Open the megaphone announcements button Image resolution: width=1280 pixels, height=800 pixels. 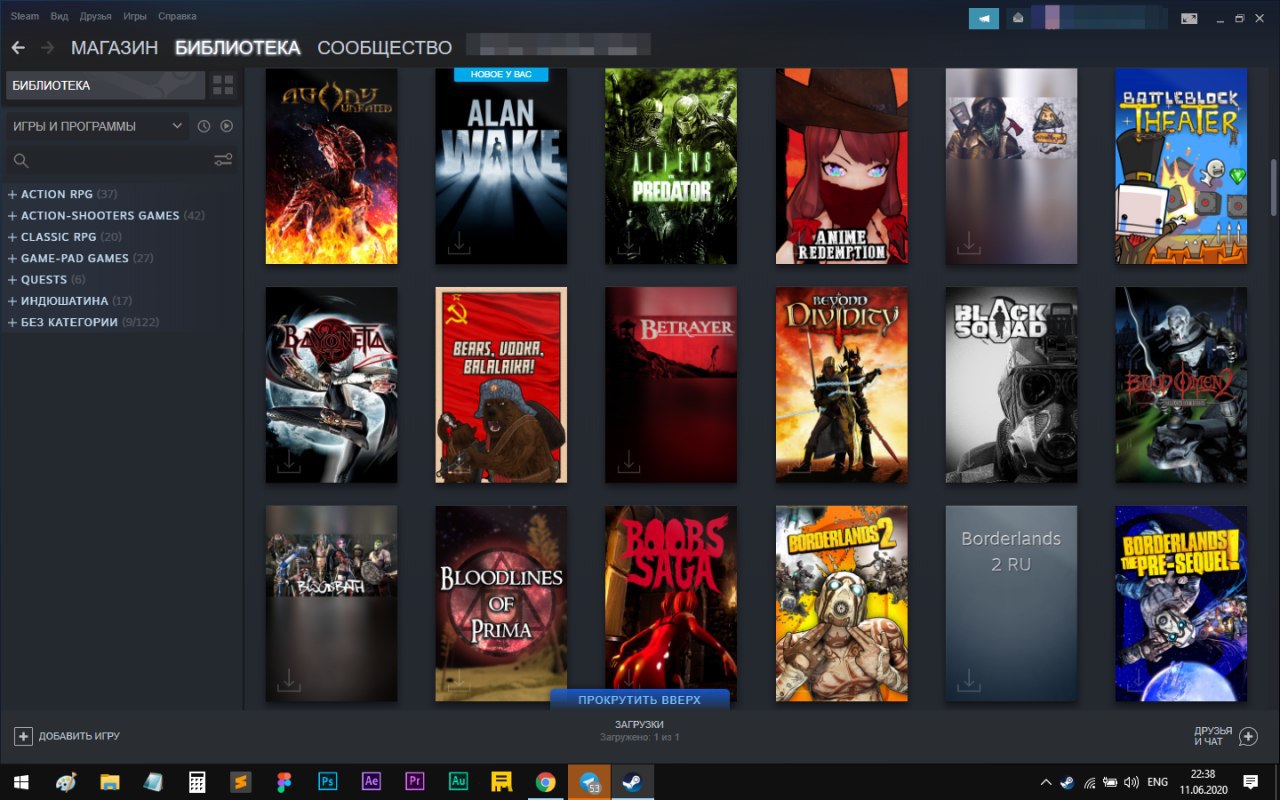pyautogui.click(x=984, y=18)
